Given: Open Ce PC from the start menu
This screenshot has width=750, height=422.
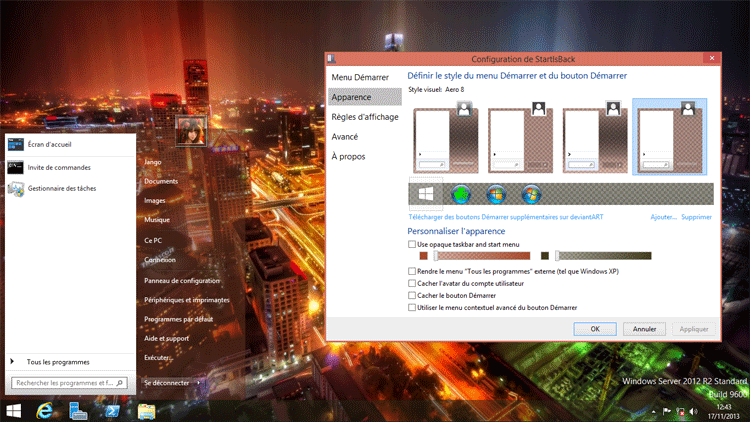Looking at the screenshot, I should (x=153, y=240).
